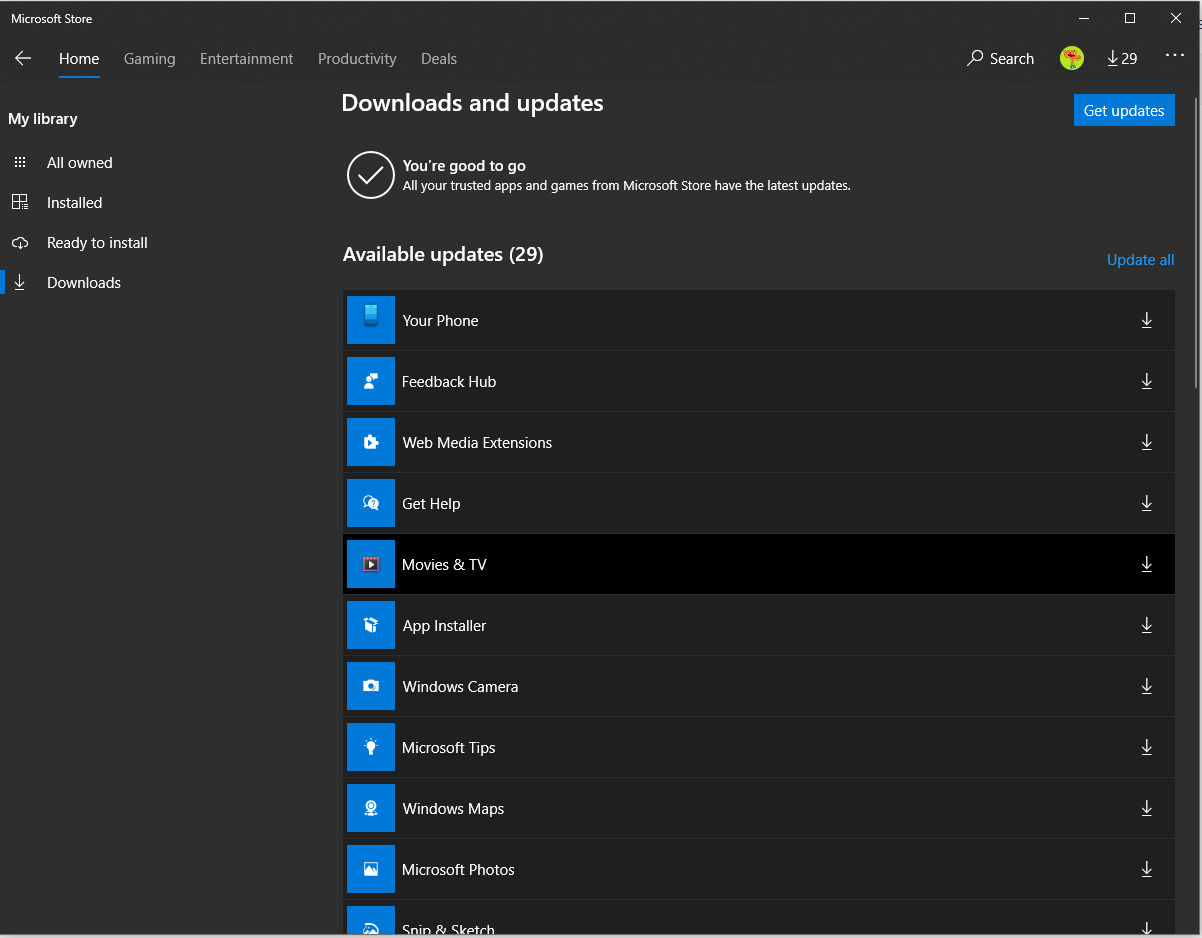
Task: Download update for Your Phone
Action: pyautogui.click(x=1147, y=320)
